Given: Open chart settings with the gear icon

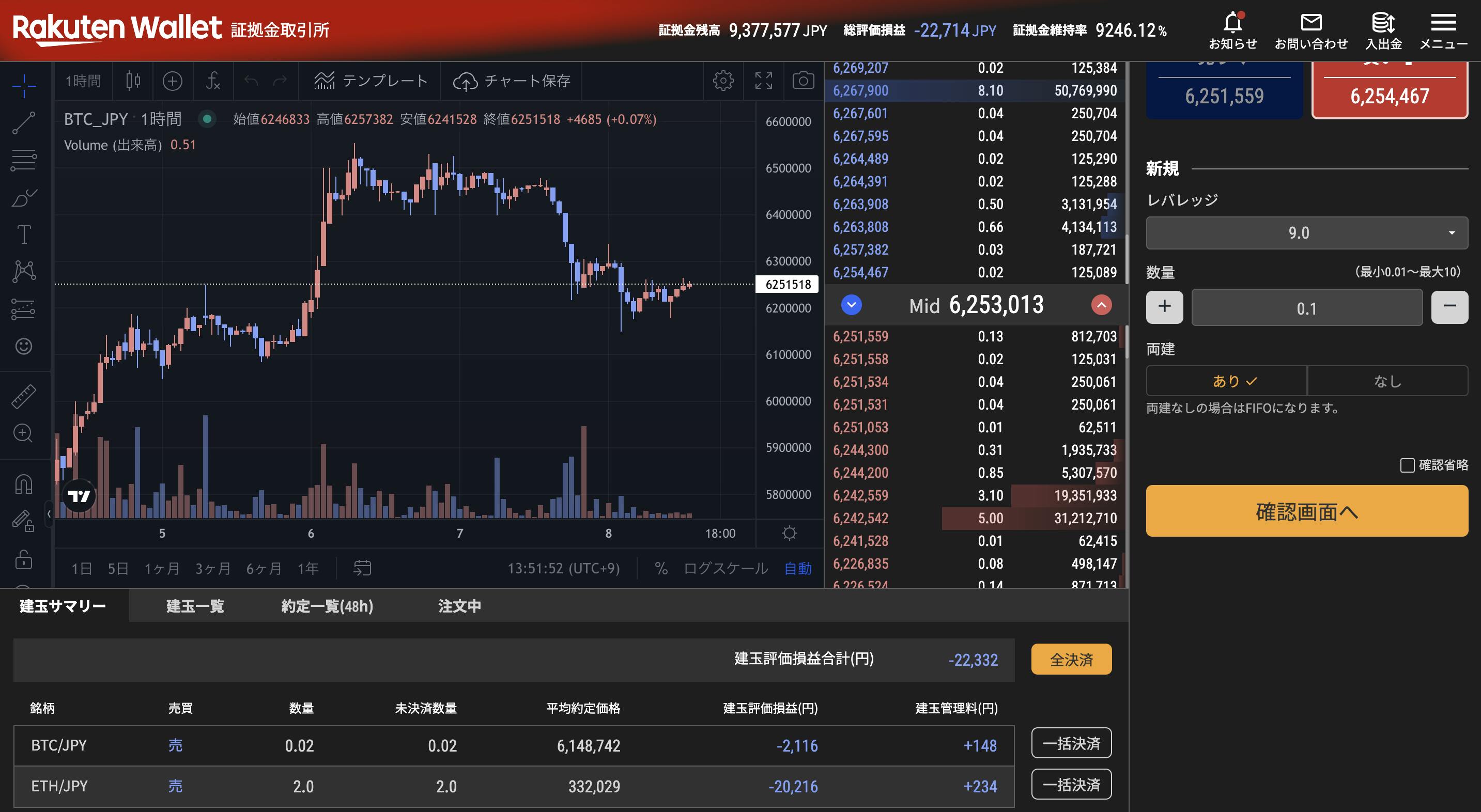Looking at the screenshot, I should (x=723, y=81).
